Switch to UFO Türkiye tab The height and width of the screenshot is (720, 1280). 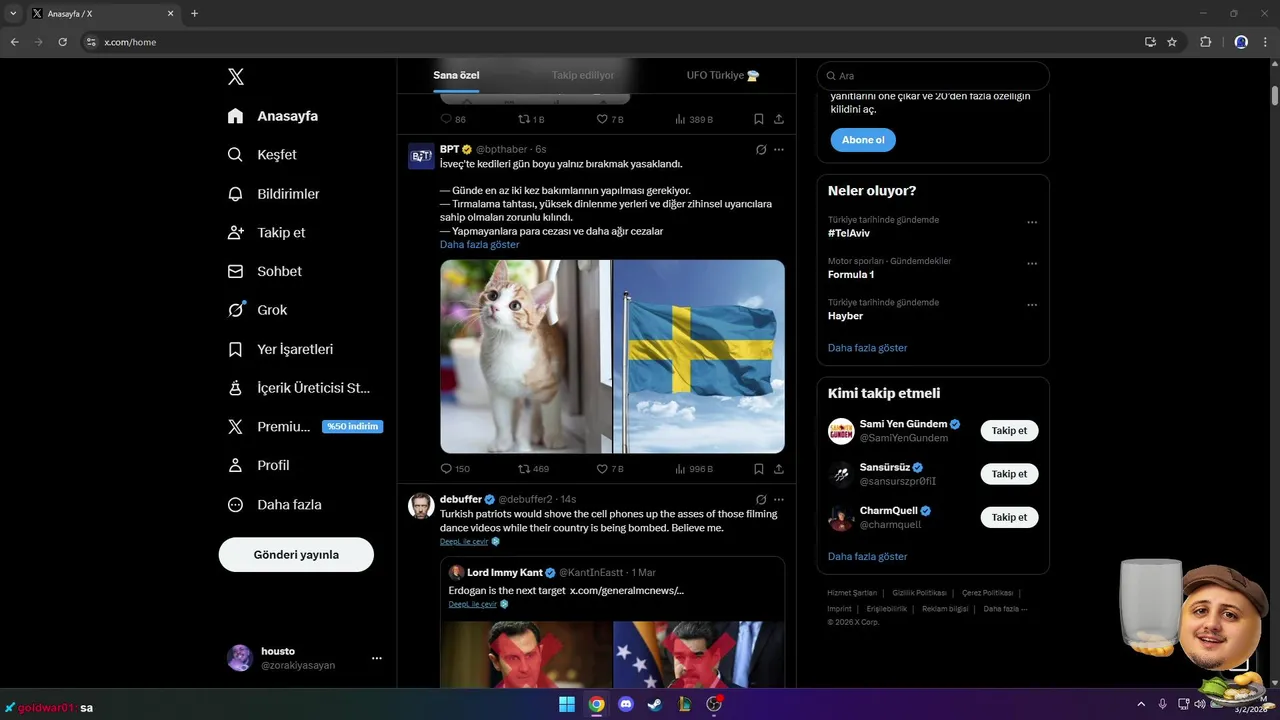(x=723, y=75)
